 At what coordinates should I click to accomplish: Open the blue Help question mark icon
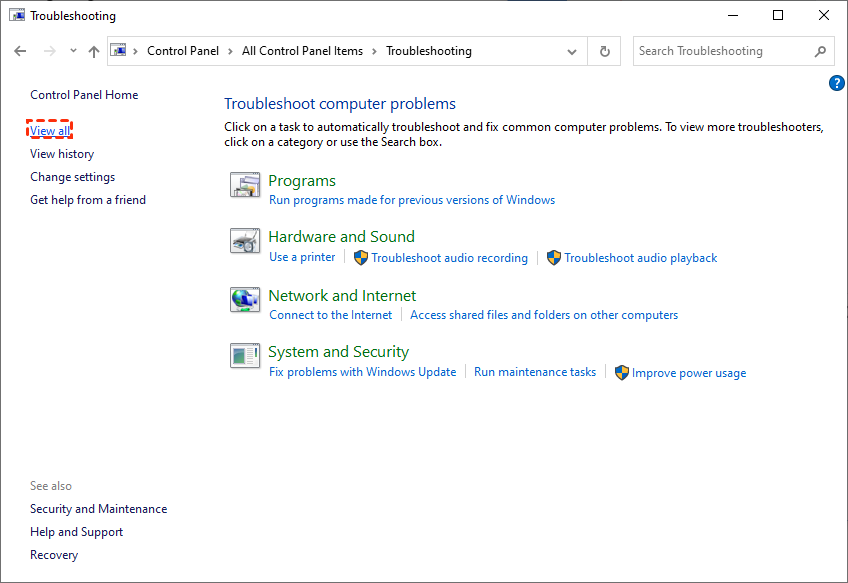pyautogui.click(x=837, y=83)
